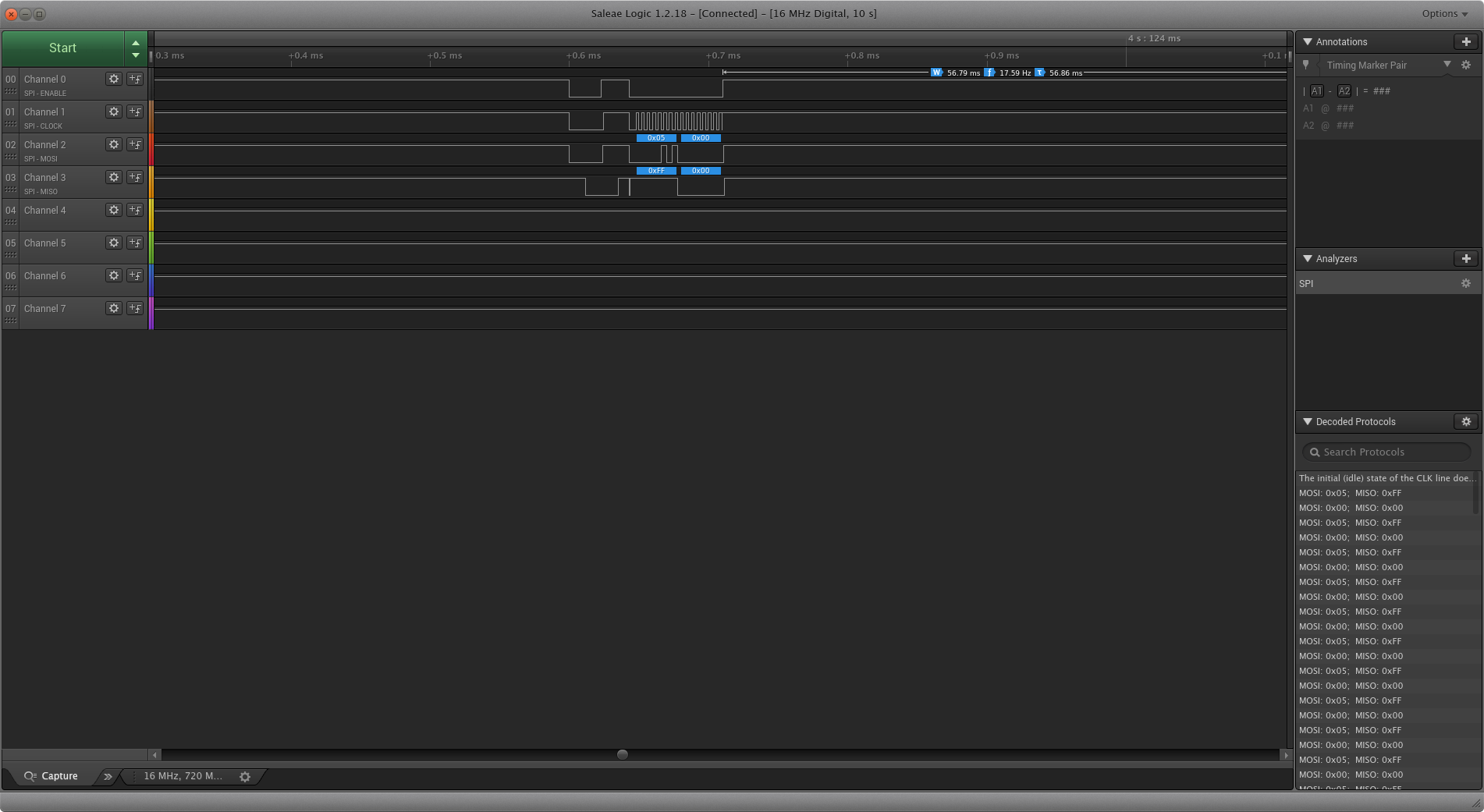Set trigger on Channel 7

pyautogui.click(x=135, y=308)
